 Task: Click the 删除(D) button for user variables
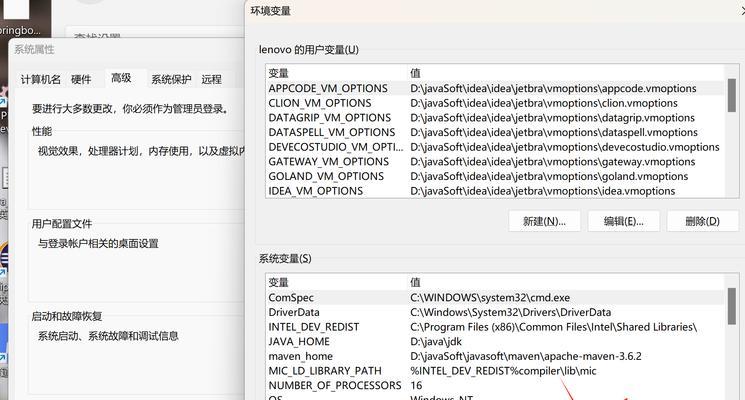tap(702, 221)
